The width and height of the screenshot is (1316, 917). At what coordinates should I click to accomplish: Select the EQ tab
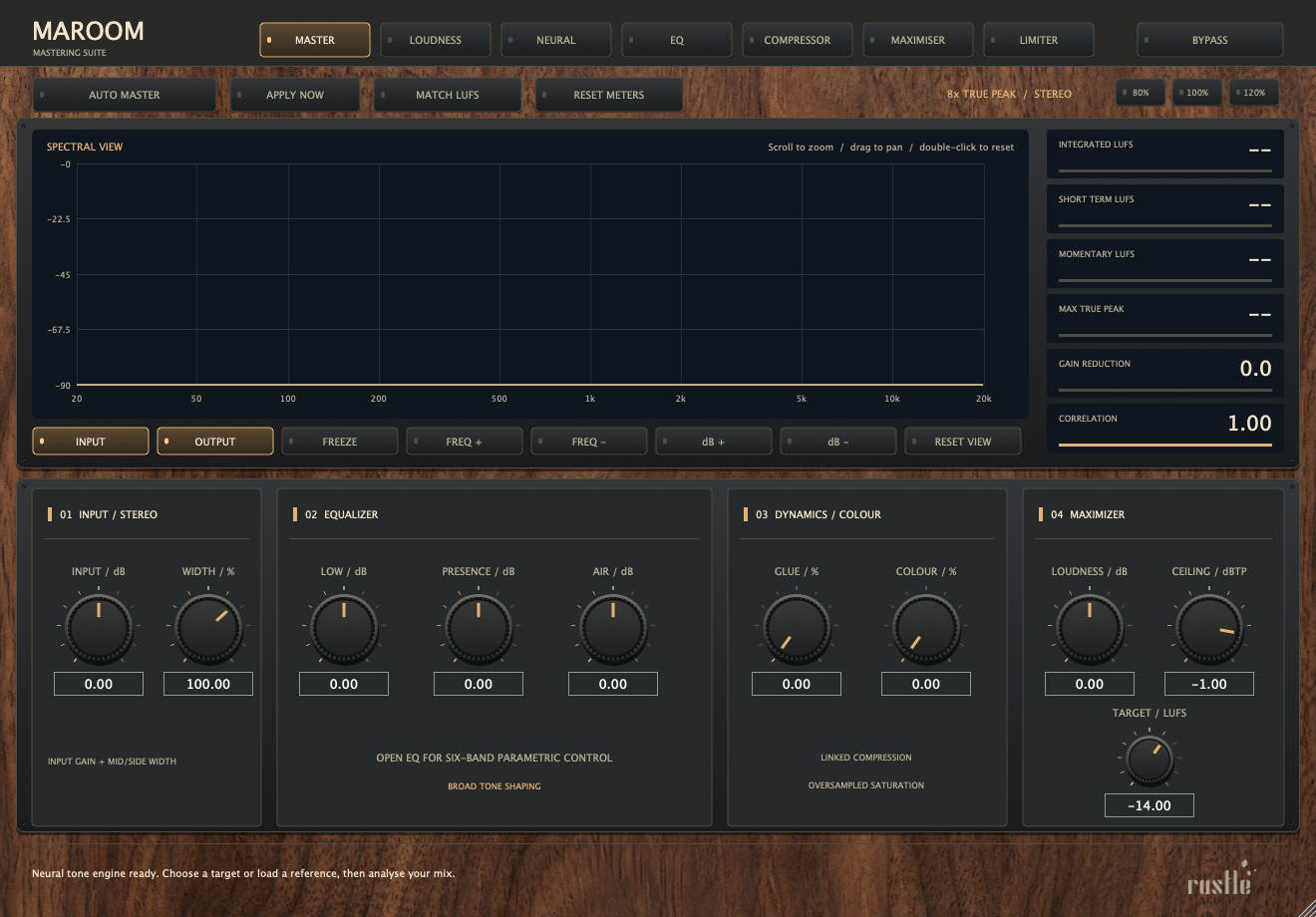[x=677, y=40]
